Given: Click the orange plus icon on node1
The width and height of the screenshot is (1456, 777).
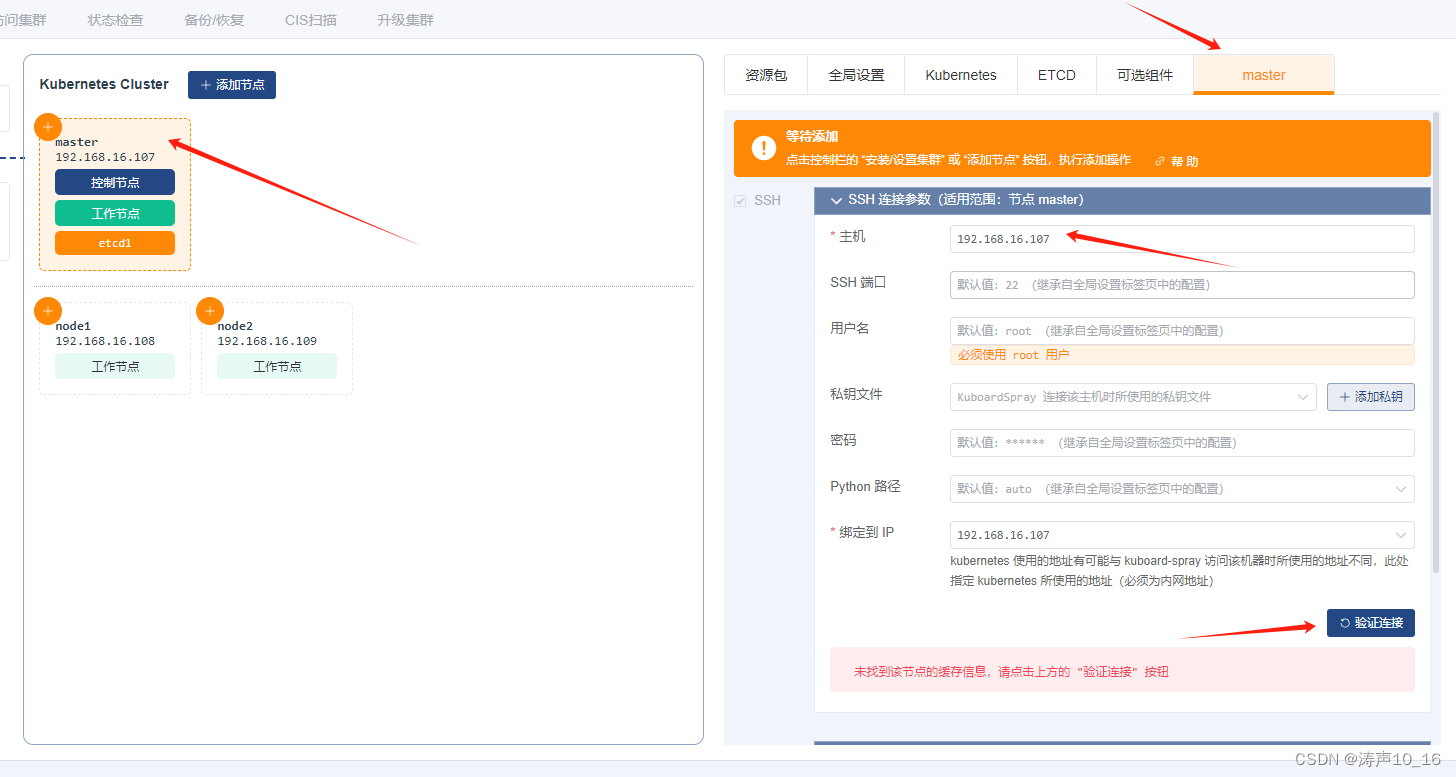Looking at the screenshot, I should 48,311.
